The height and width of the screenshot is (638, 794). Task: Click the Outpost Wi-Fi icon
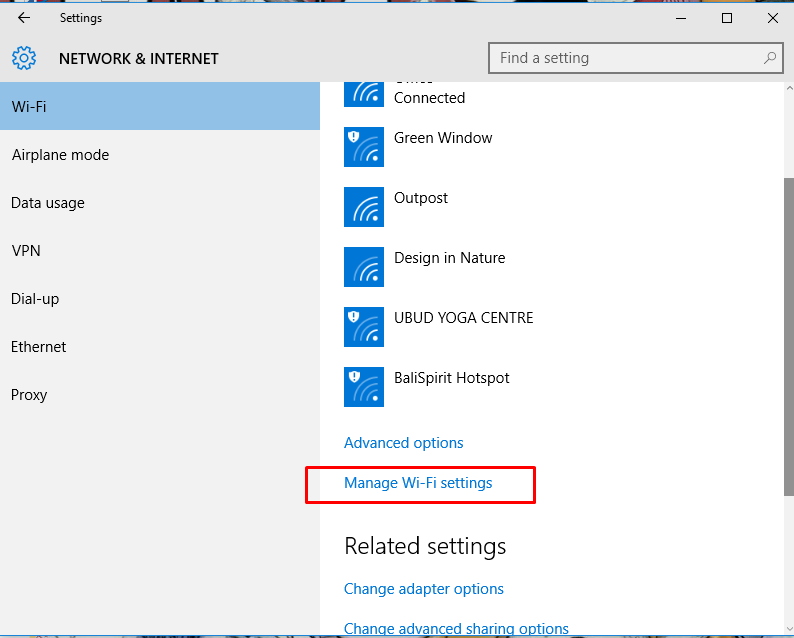[x=364, y=207]
